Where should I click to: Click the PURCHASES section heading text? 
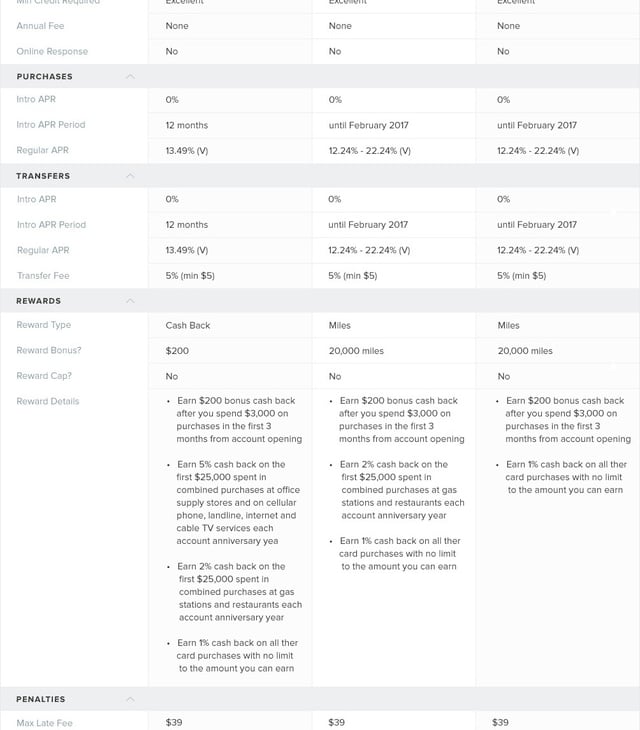pyautogui.click(x=44, y=77)
